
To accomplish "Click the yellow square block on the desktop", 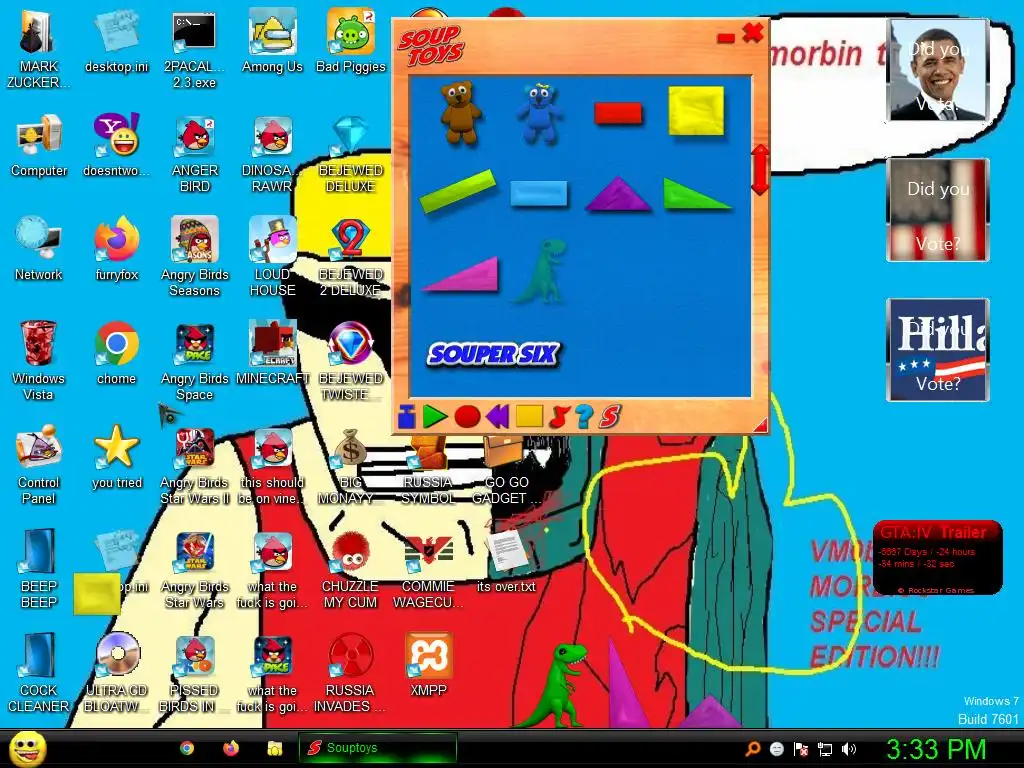I will (x=97, y=594).
